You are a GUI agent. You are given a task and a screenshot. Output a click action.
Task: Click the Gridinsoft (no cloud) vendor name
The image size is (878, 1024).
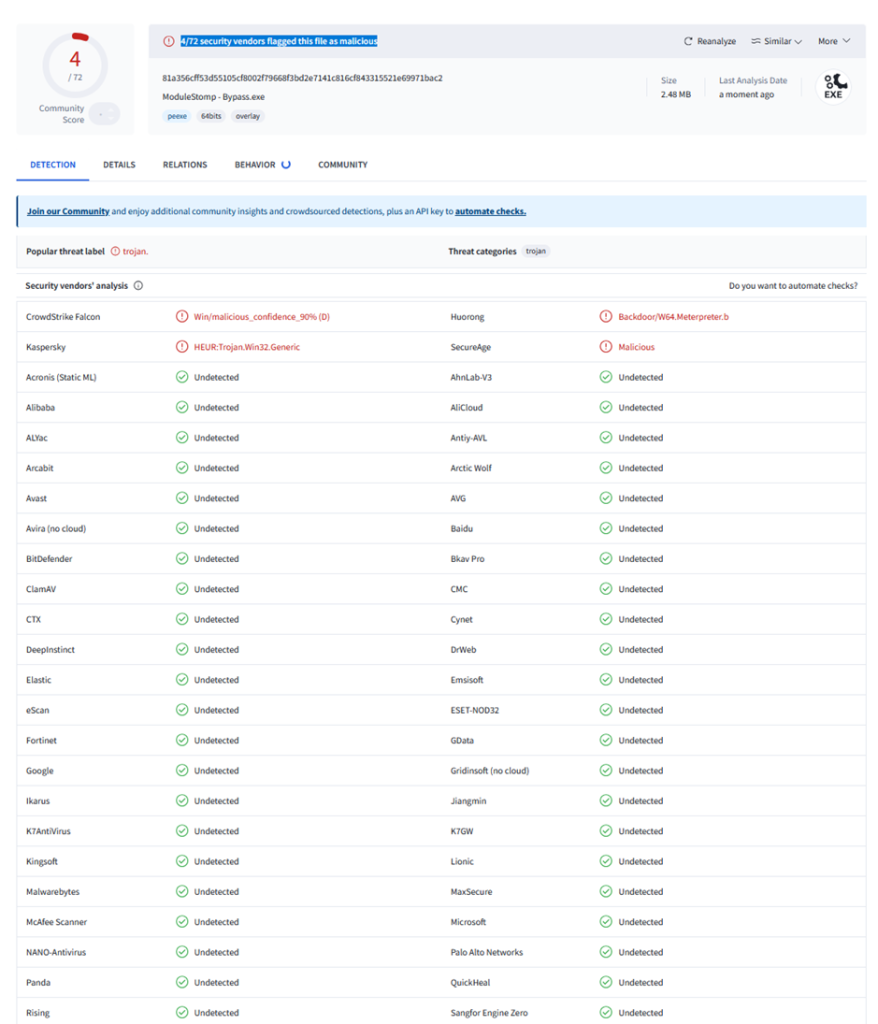[490, 771]
